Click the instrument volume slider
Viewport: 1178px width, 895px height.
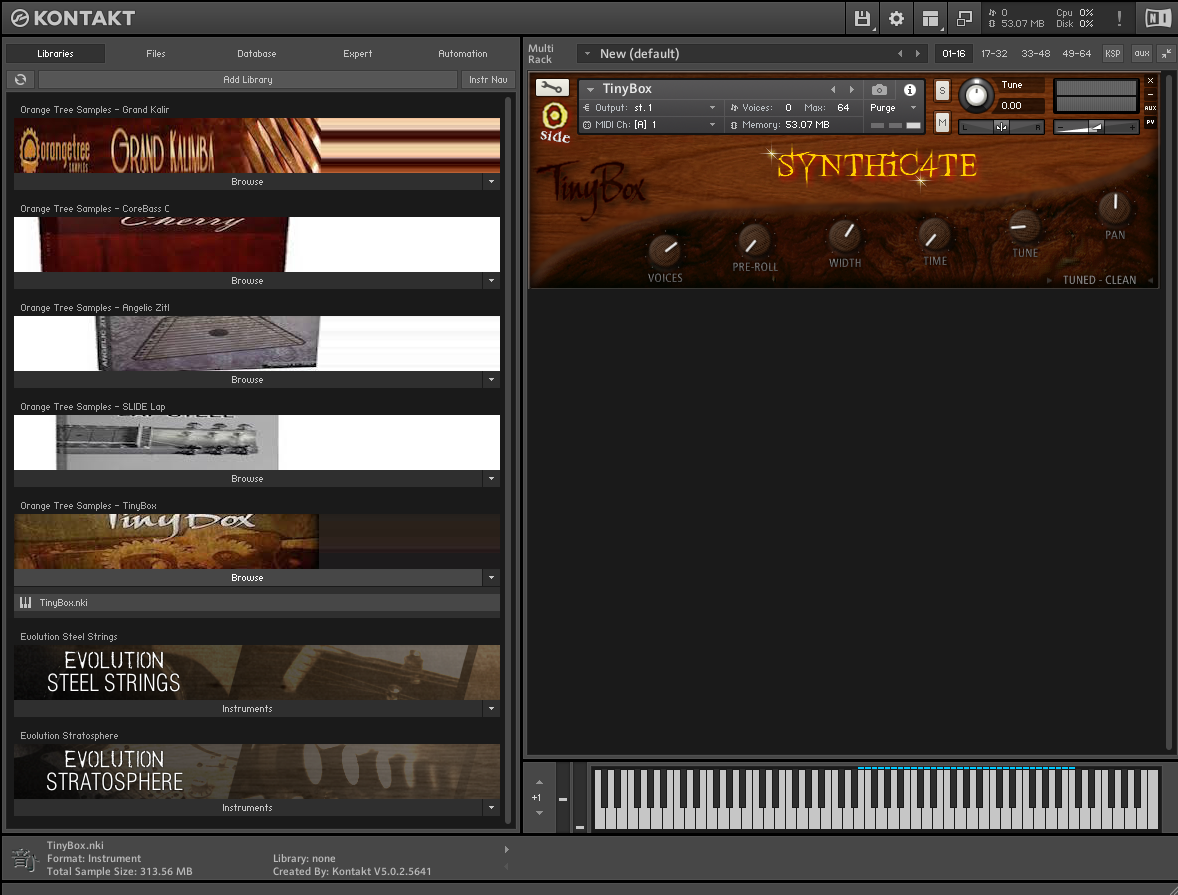point(1097,127)
